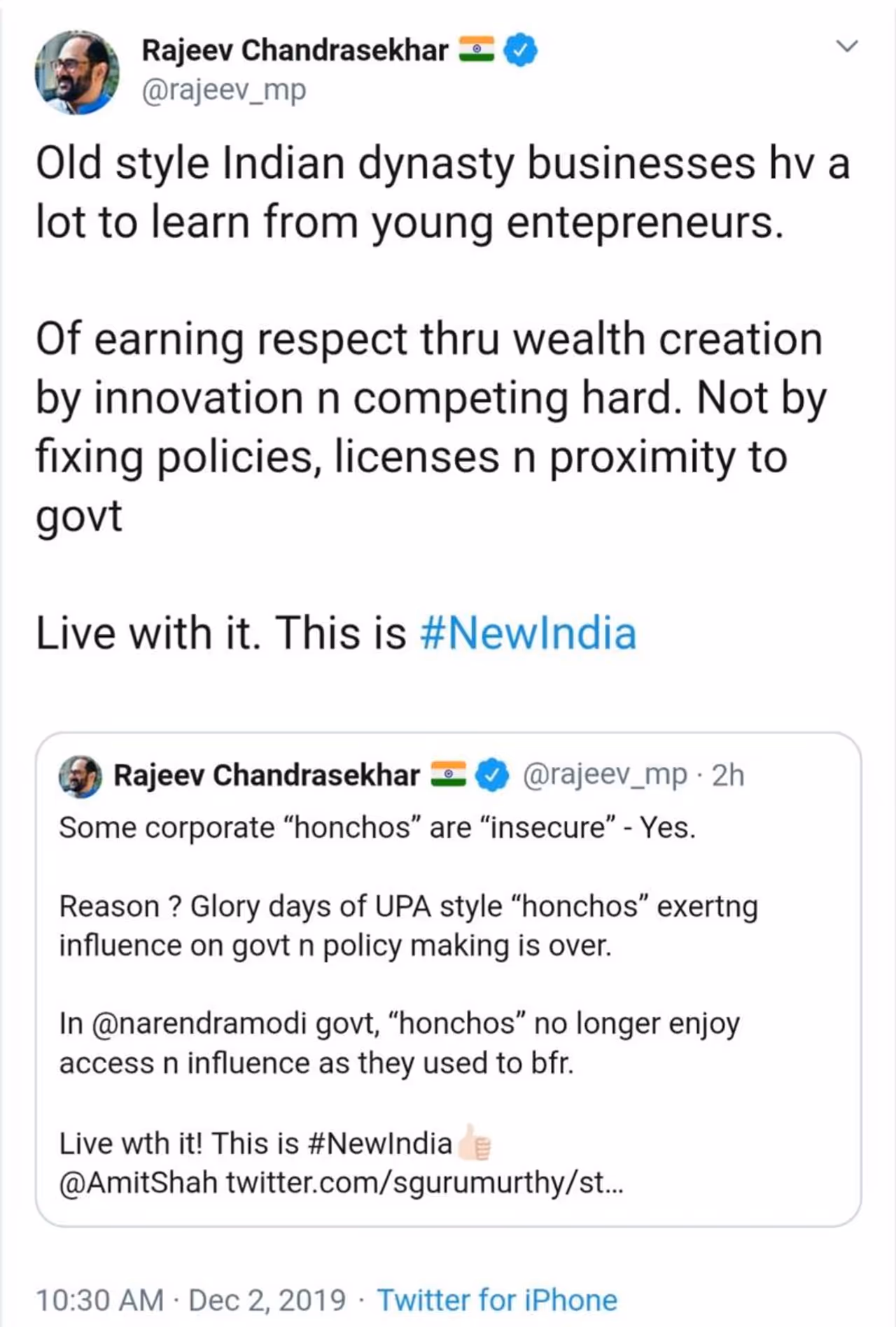This screenshot has width=896, height=1327.
Task: Click the main author name Rajeev Chandrasekhar
Action: pyautogui.click(x=295, y=50)
